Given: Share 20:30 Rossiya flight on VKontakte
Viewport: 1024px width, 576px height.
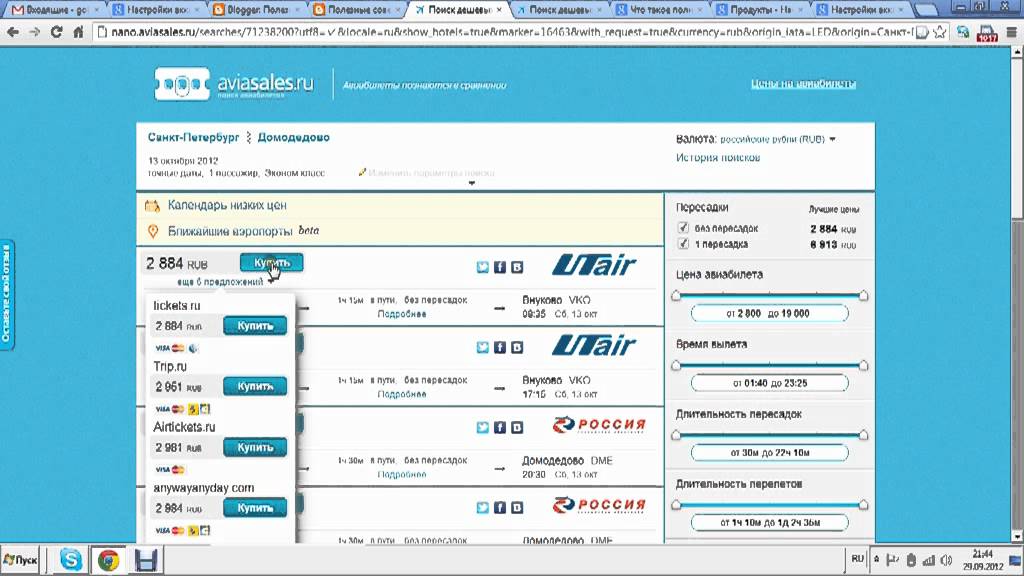Looking at the screenshot, I should coord(517,428).
